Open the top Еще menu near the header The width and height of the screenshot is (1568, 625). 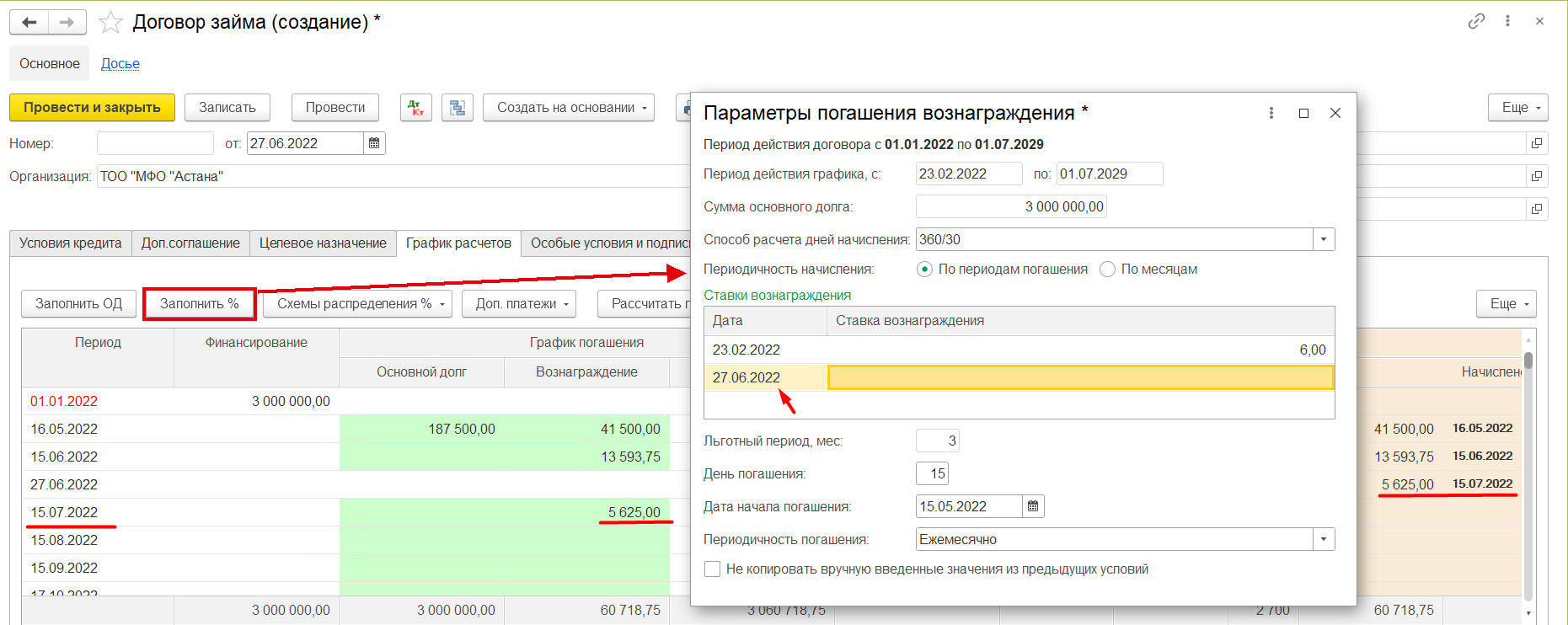[1518, 108]
